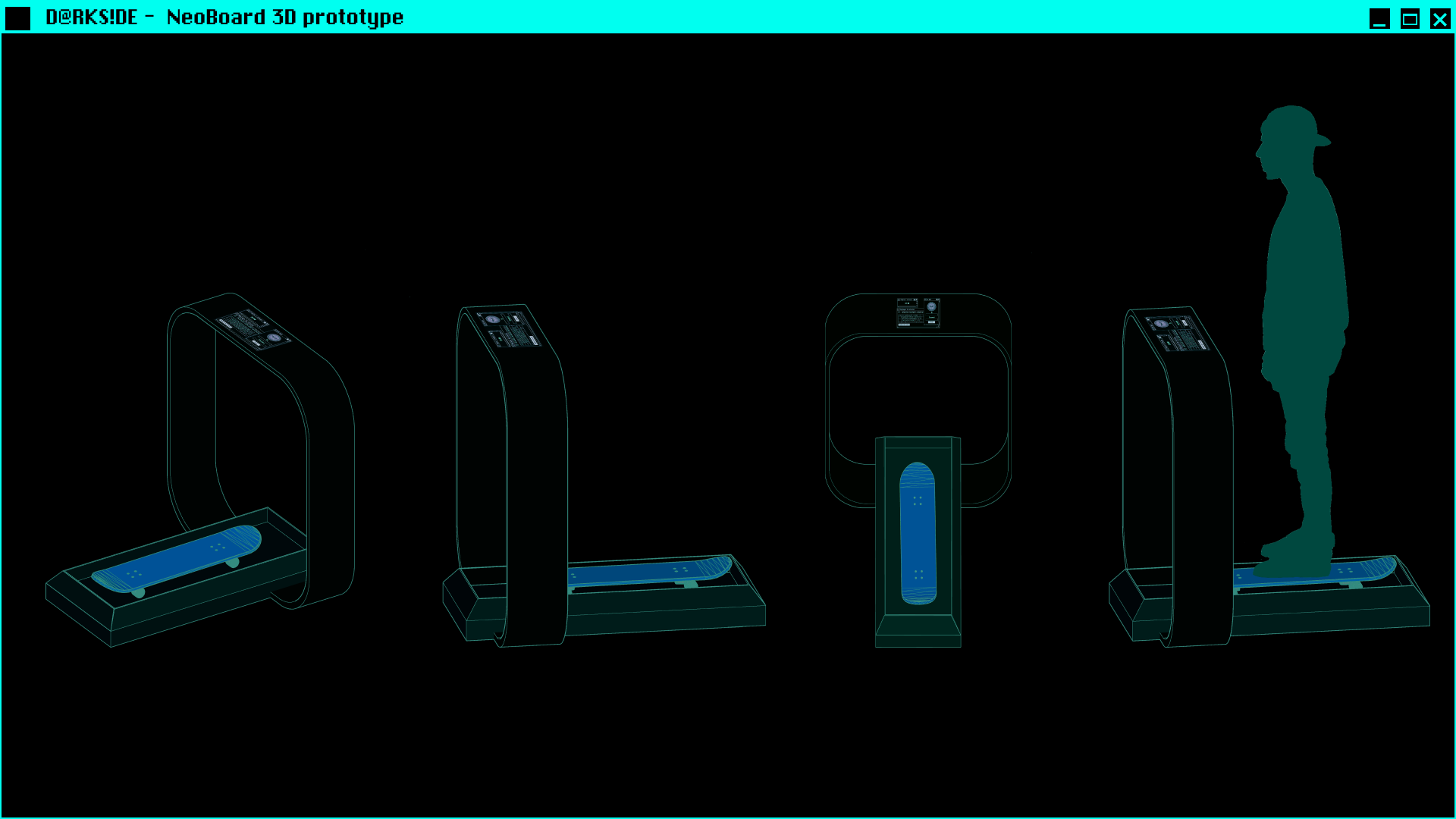Minimize the NeoBoard 3D prototype window

[1379, 18]
